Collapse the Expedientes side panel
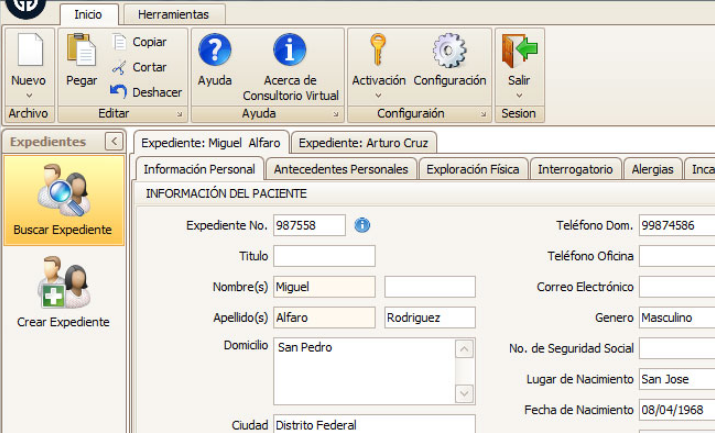 (x=113, y=143)
